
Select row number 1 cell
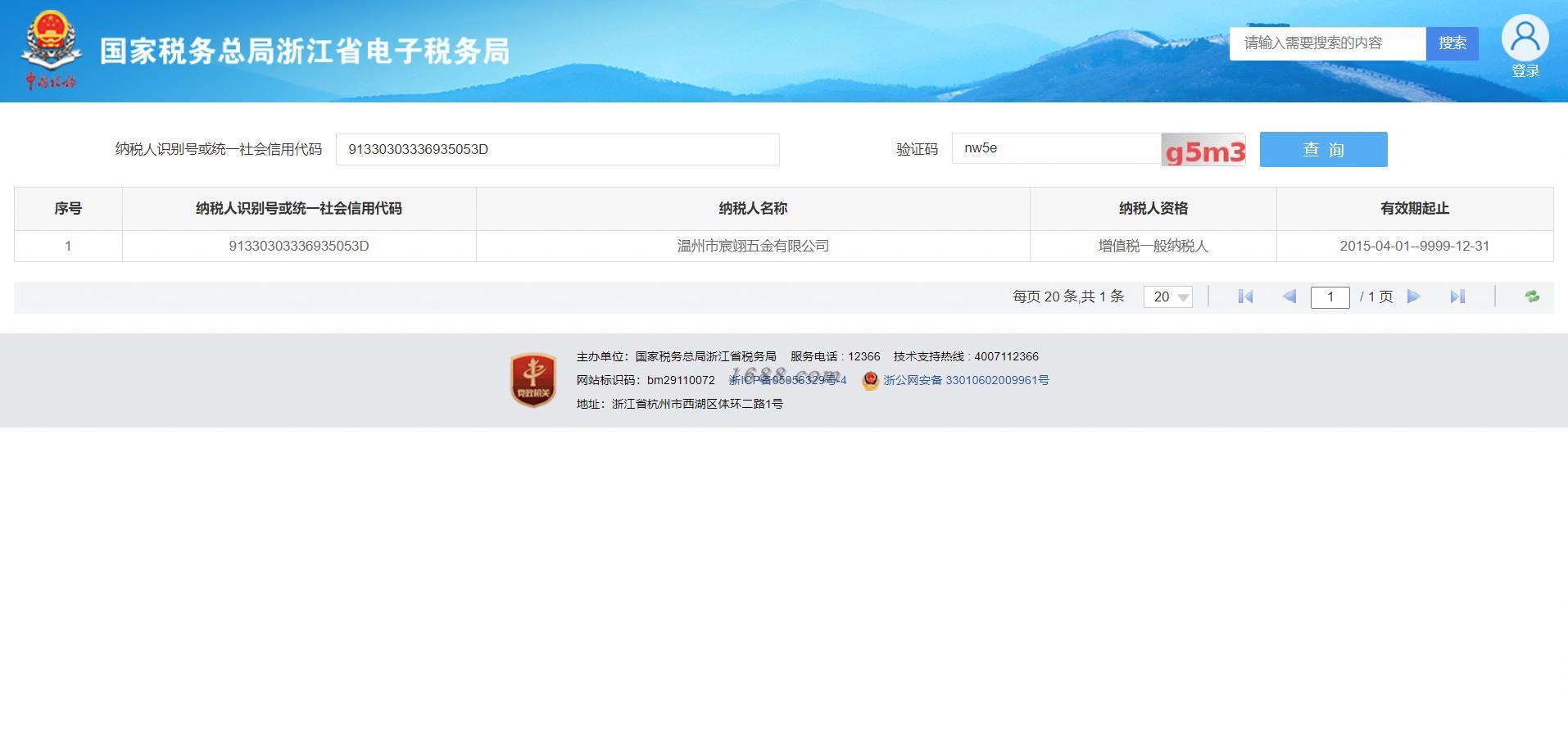tap(68, 246)
